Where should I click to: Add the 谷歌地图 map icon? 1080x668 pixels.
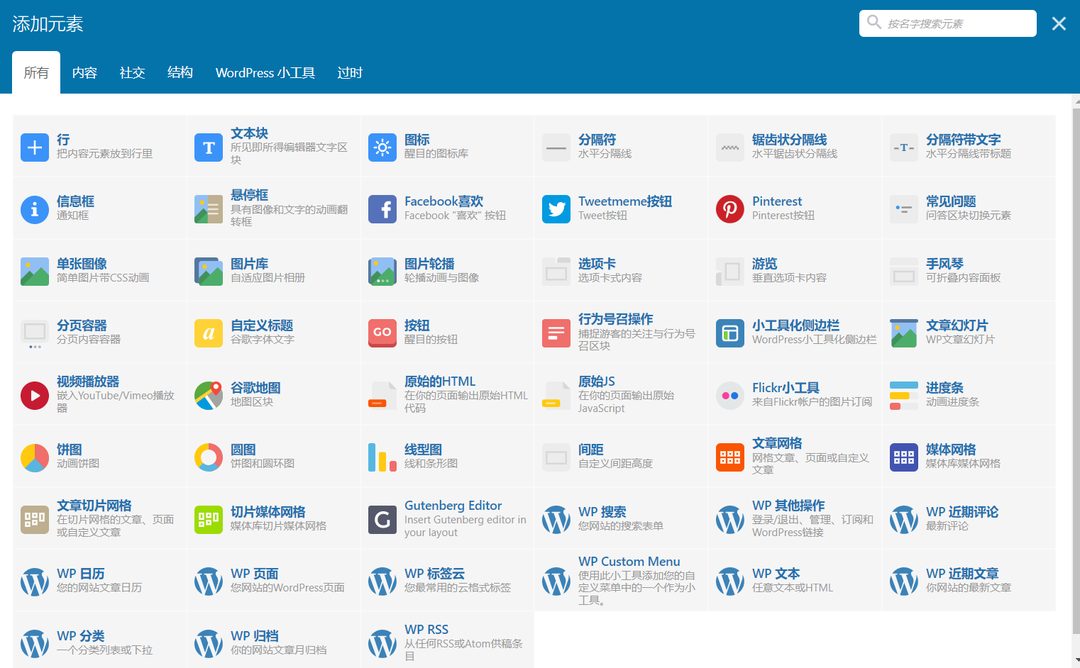click(x=208, y=395)
